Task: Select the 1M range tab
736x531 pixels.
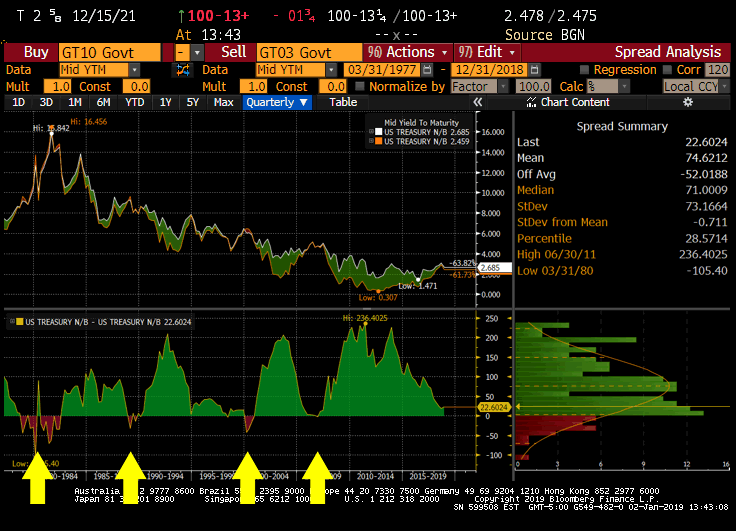Action: 75,102
